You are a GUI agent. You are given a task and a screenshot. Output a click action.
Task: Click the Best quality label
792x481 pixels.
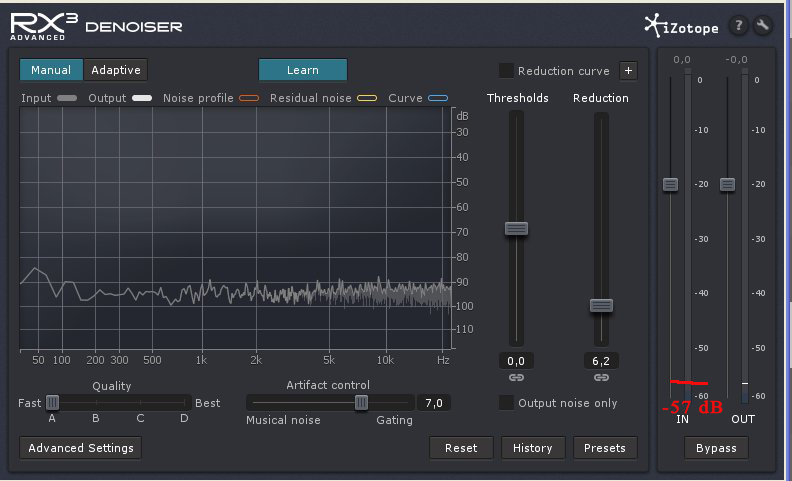[x=208, y=403]
